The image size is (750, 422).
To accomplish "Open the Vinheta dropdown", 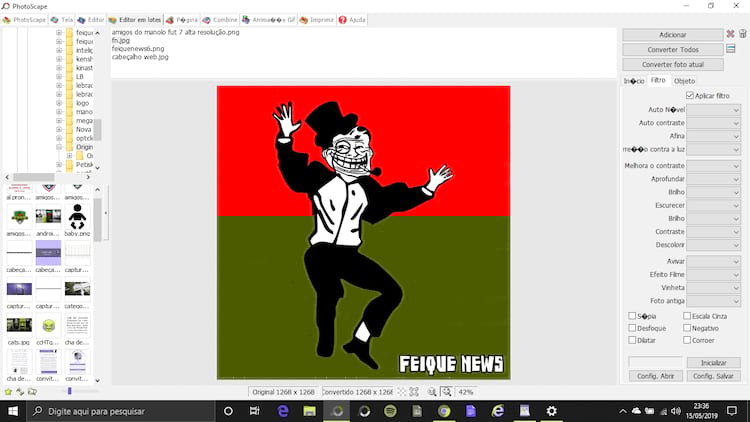I will [714, 287].
